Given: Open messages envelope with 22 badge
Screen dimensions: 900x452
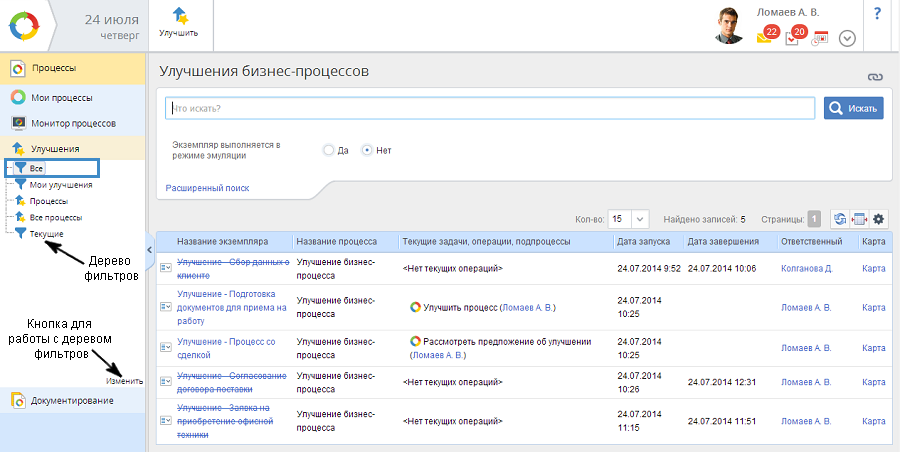Looking at the screenshot, I should point(766,37).
